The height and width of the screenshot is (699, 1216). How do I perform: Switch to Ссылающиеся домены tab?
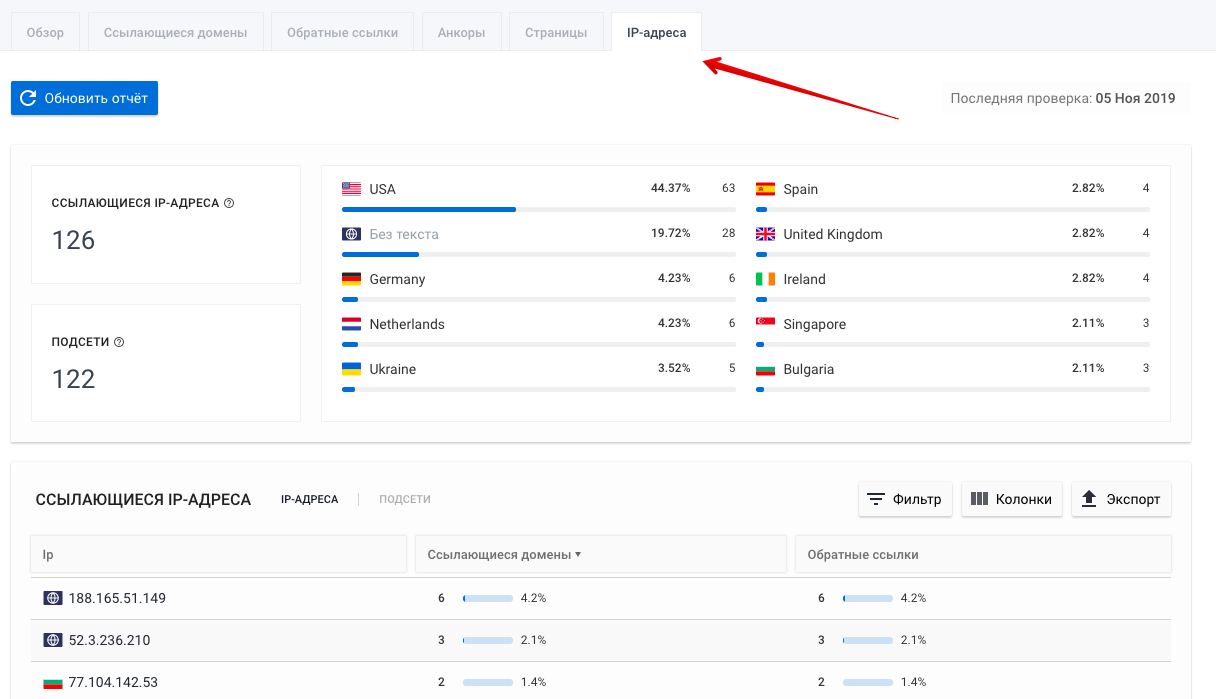tap(175, 32)
